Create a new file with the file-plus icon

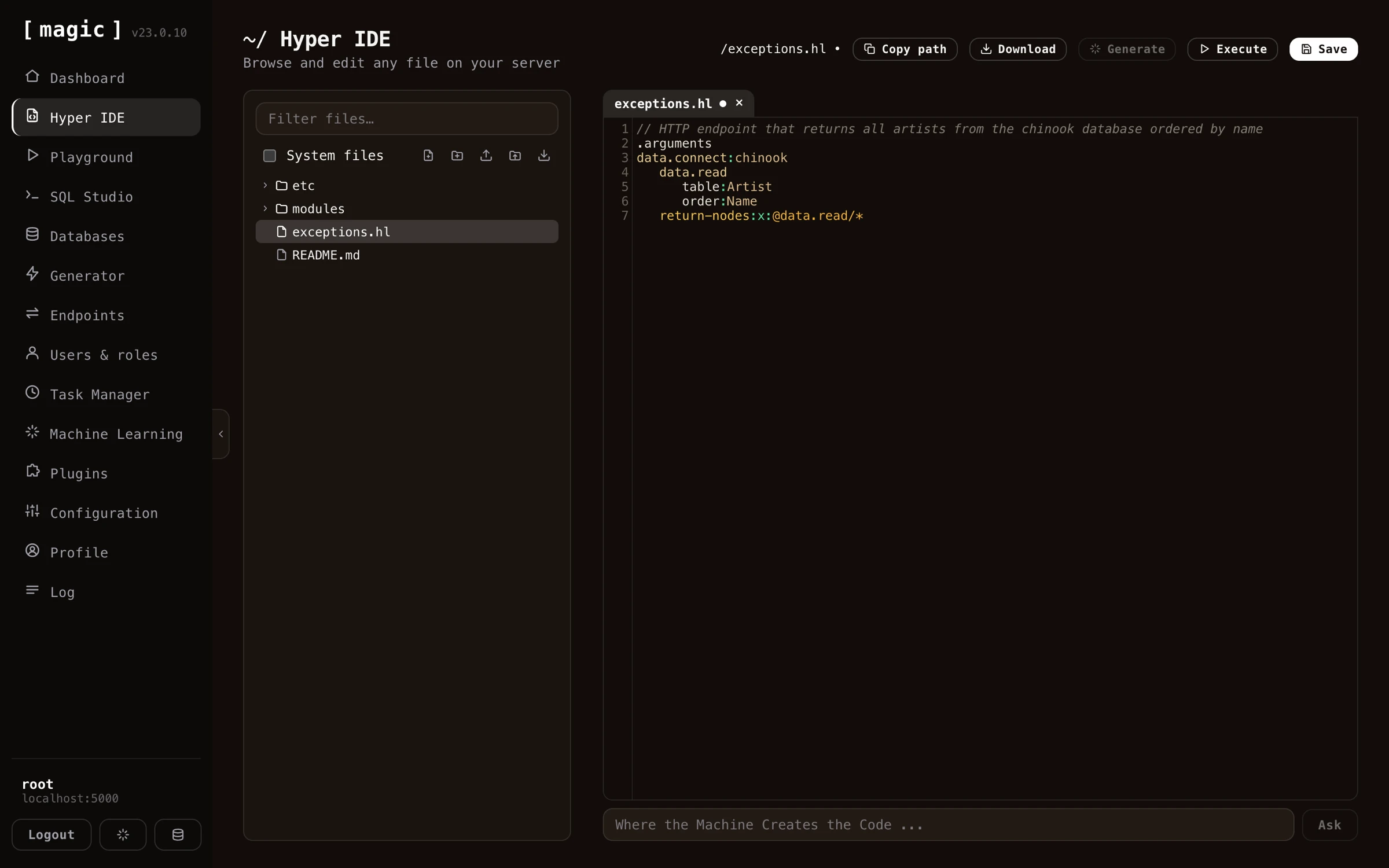428,156
